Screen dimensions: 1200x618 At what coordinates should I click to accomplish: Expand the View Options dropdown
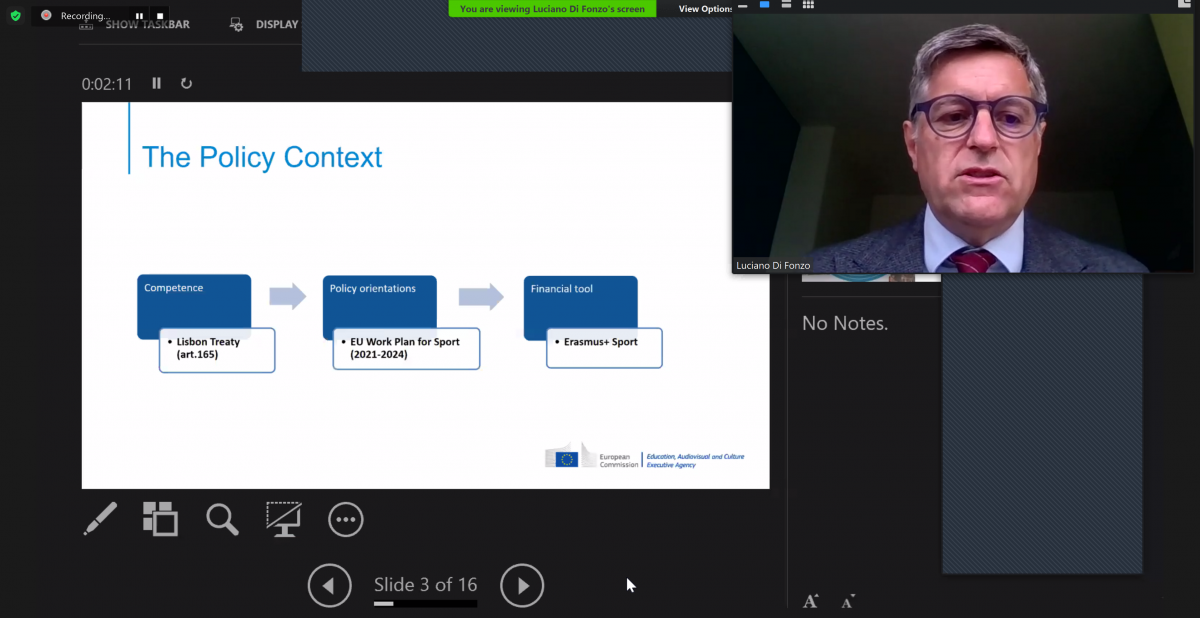[706, 9]
